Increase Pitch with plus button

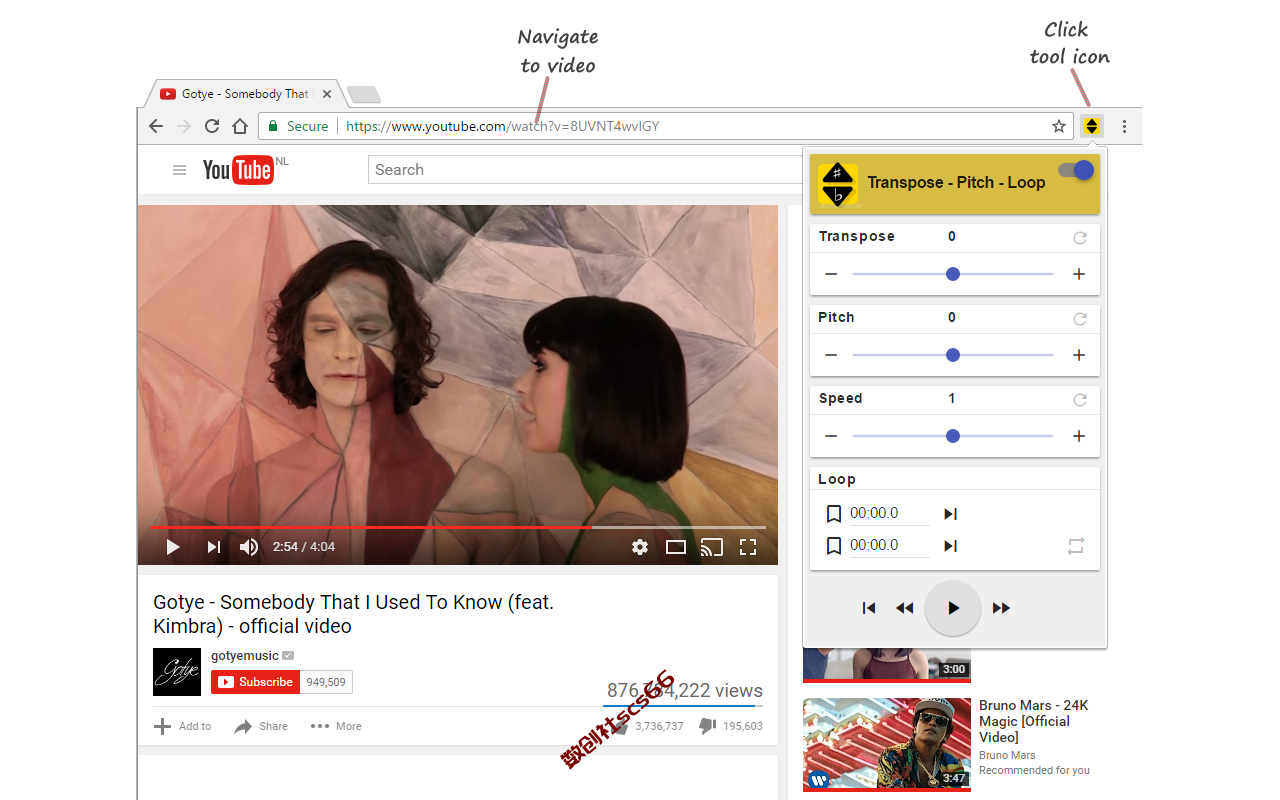(x=1079, y=355)
